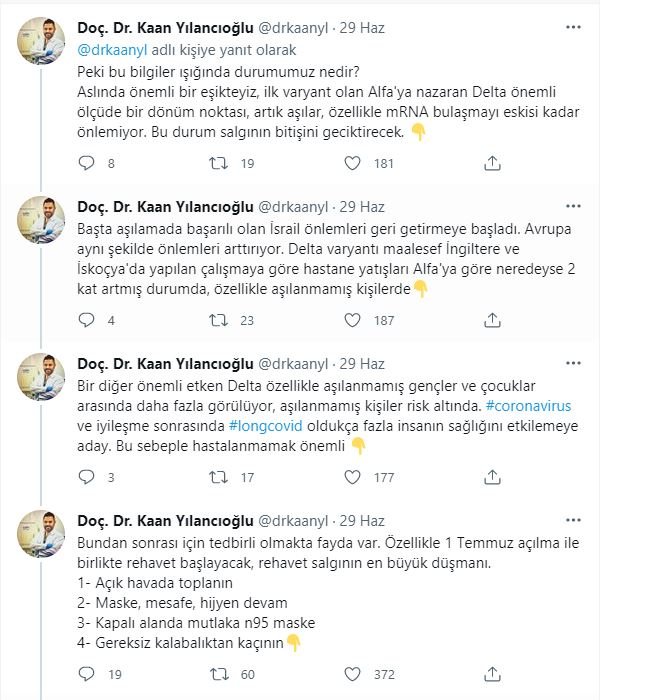Retweet the tweet with 60 retweets
Image resolution: width=652 pixels, height=700 pixels.
pos(218,674)
